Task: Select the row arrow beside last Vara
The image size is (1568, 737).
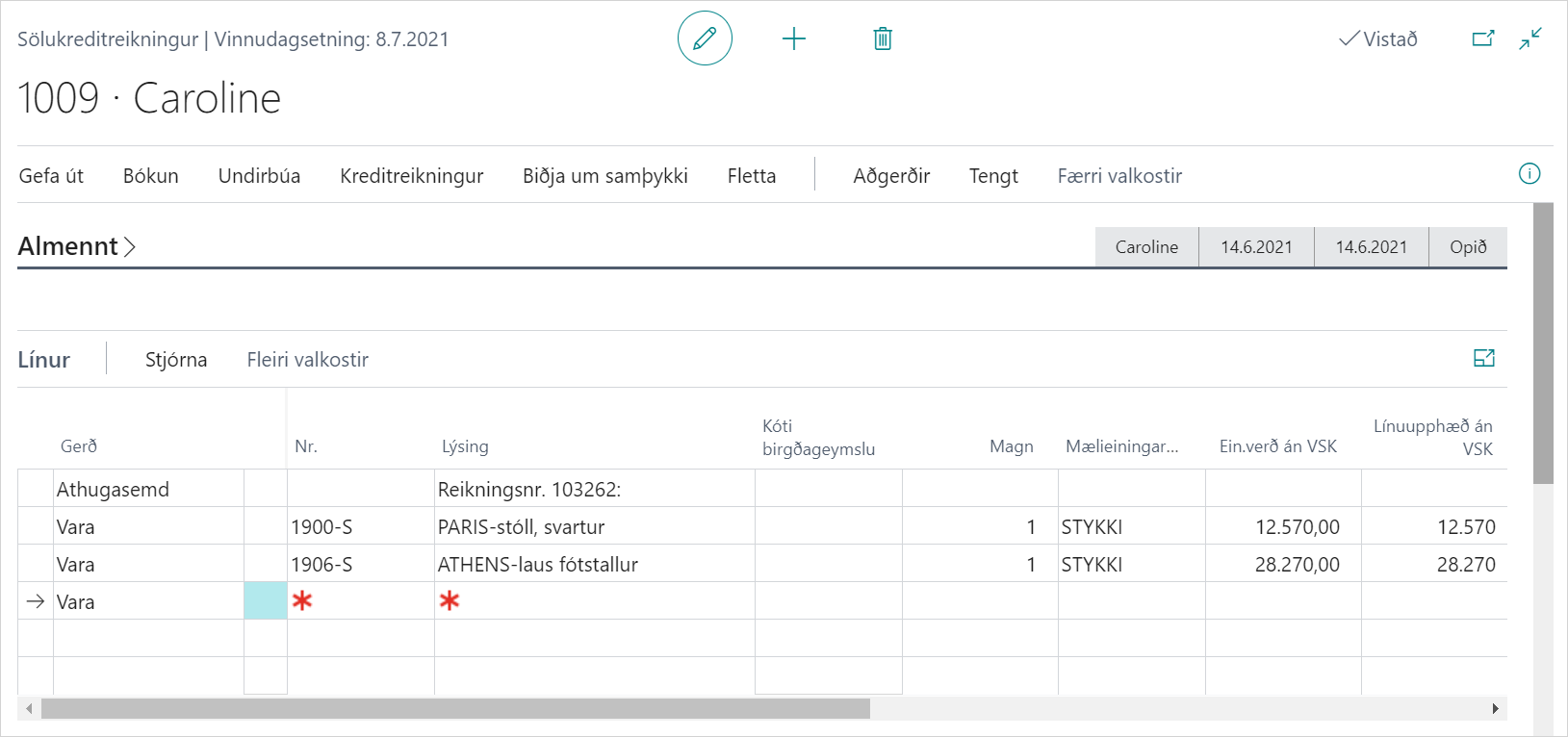Action: [36, 601]
